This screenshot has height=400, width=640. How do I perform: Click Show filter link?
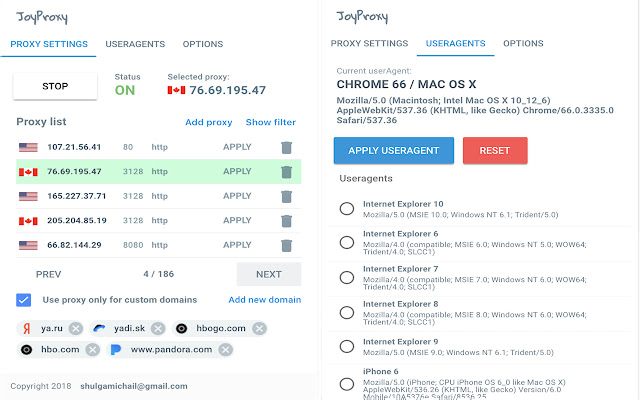coord(271,122)
